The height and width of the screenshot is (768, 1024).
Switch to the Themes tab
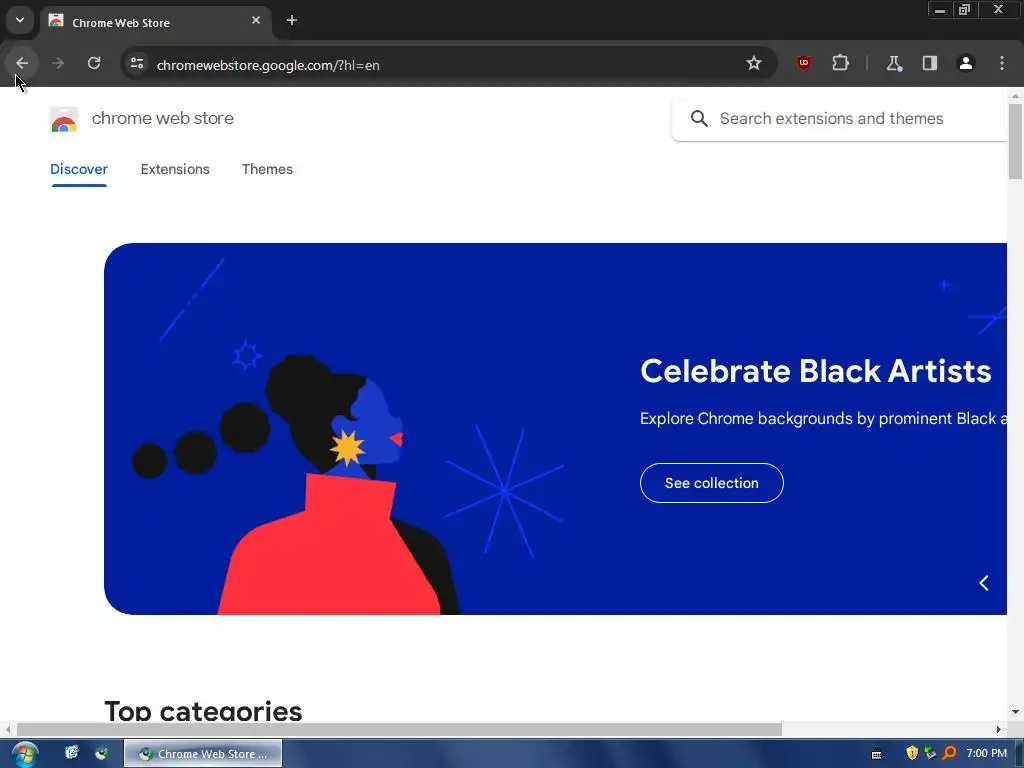click(267, 169)
